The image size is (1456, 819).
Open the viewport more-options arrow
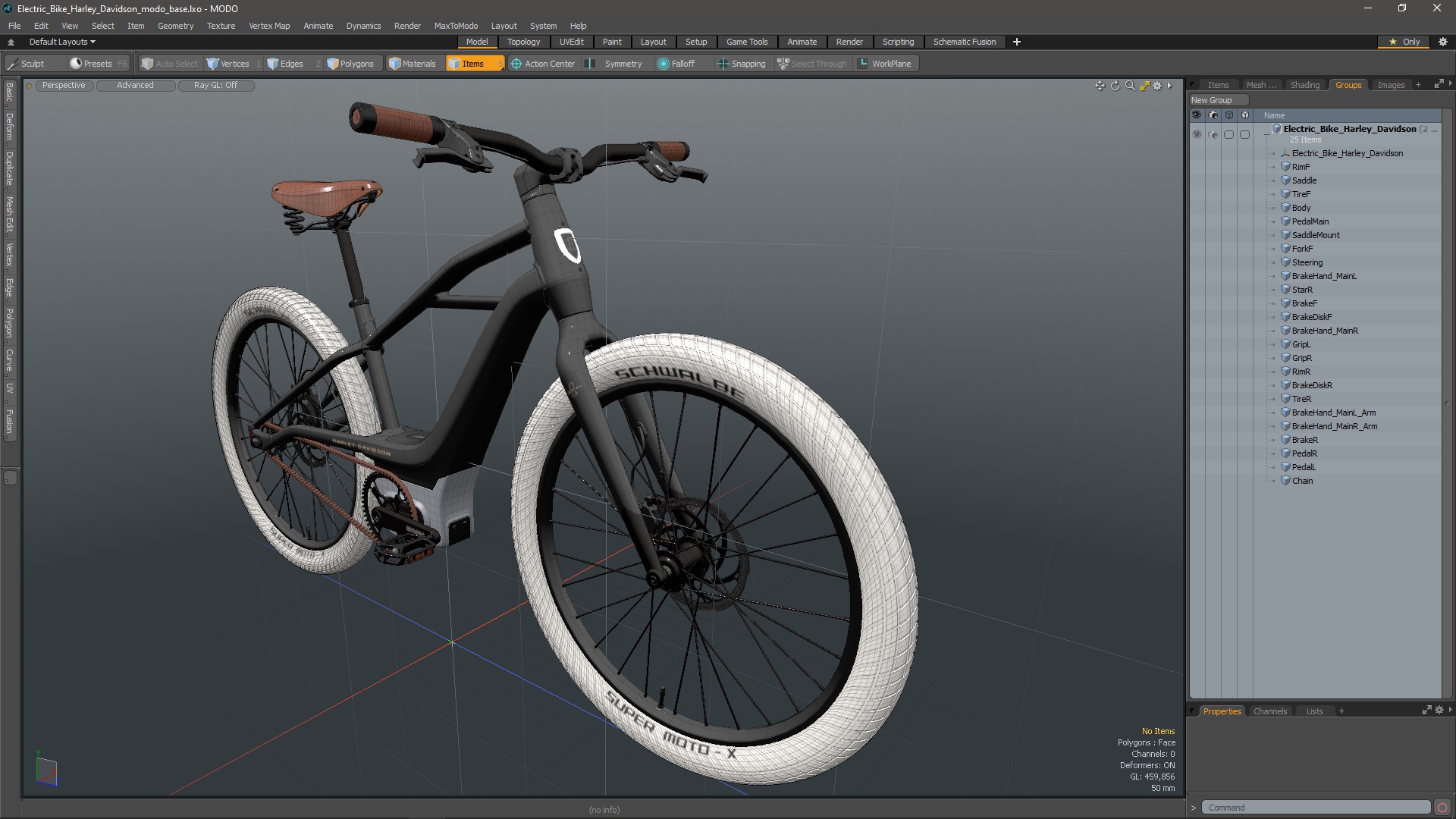click(1170, 86)
